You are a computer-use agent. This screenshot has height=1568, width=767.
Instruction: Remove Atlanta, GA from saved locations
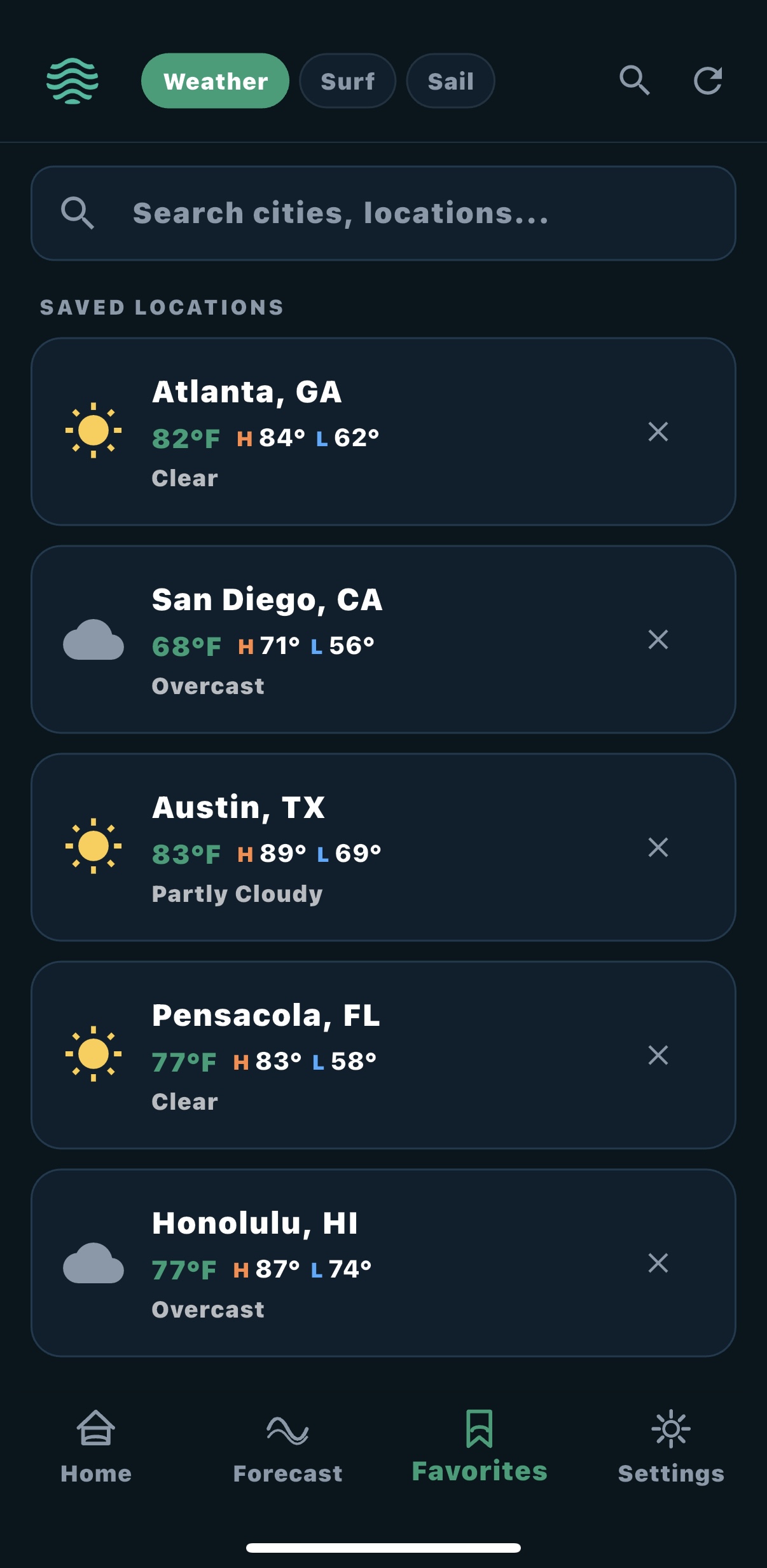click(x=658, y=432)
